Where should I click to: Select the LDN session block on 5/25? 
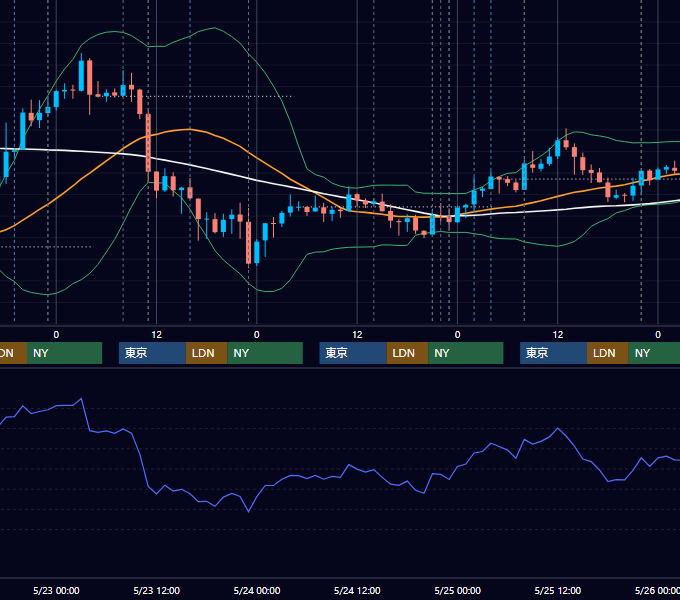coord(608,353)
